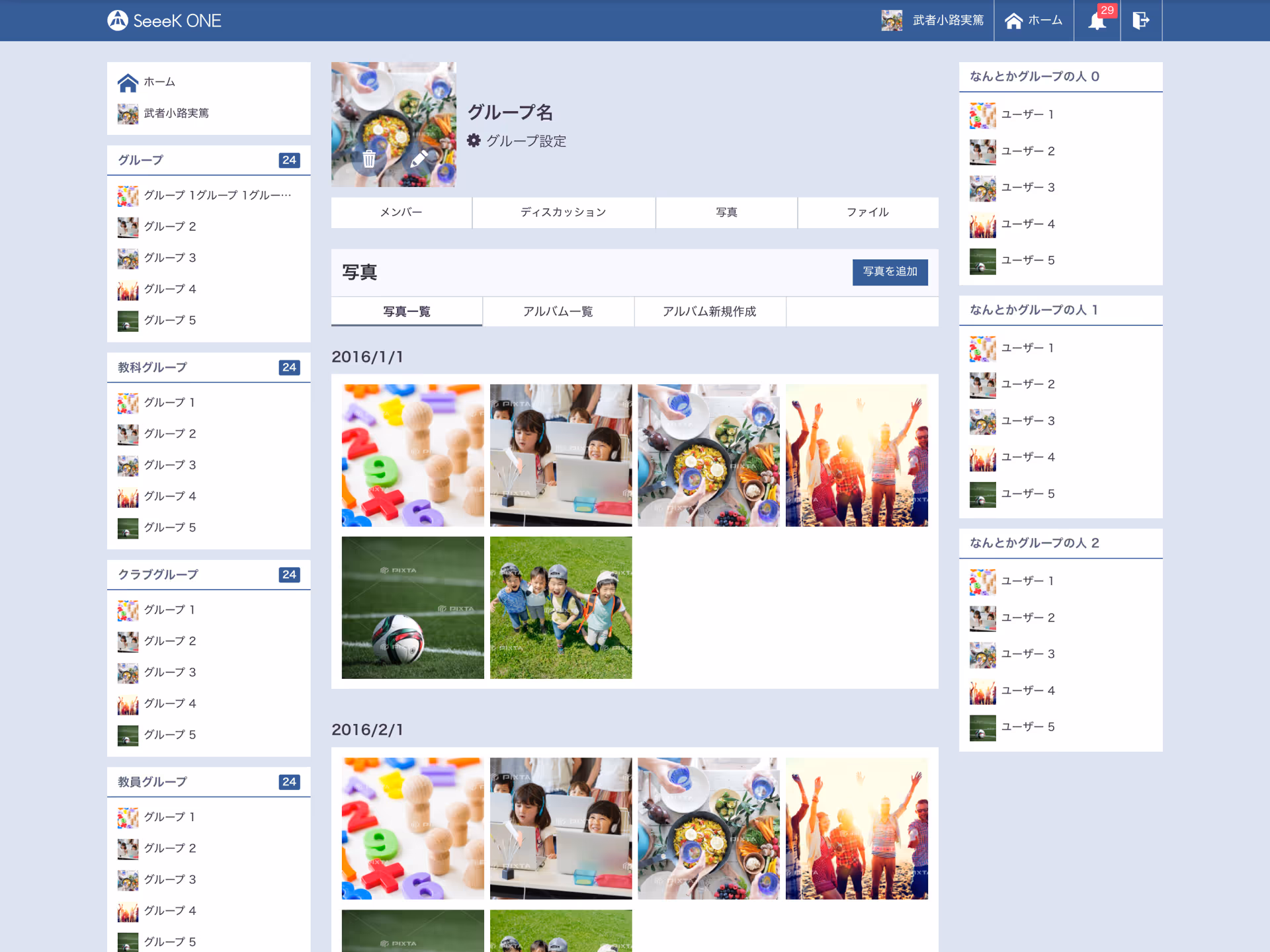Click グループ 2 text under グループ section
The image size is (1270, 952).
(170, 227)
